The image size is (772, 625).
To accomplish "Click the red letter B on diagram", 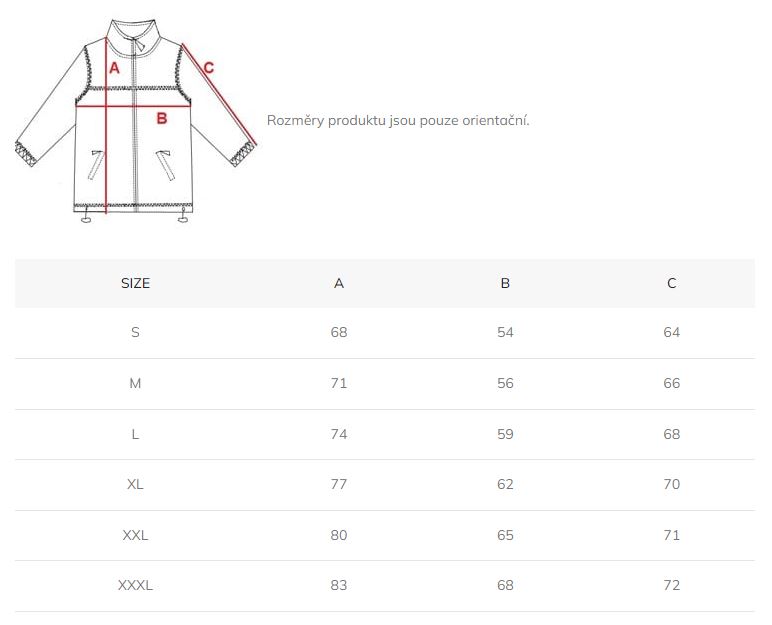I will [x=161, y=118].
